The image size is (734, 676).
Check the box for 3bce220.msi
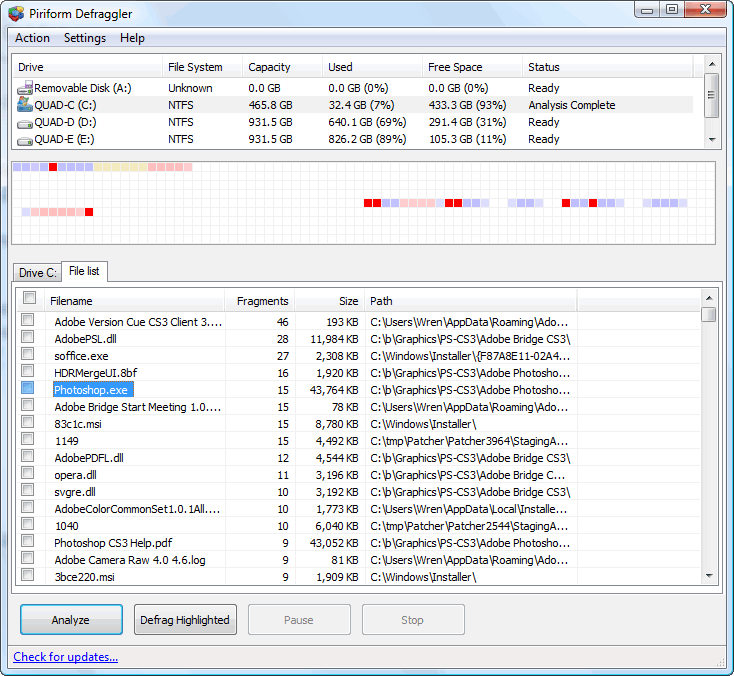[28, 574]
